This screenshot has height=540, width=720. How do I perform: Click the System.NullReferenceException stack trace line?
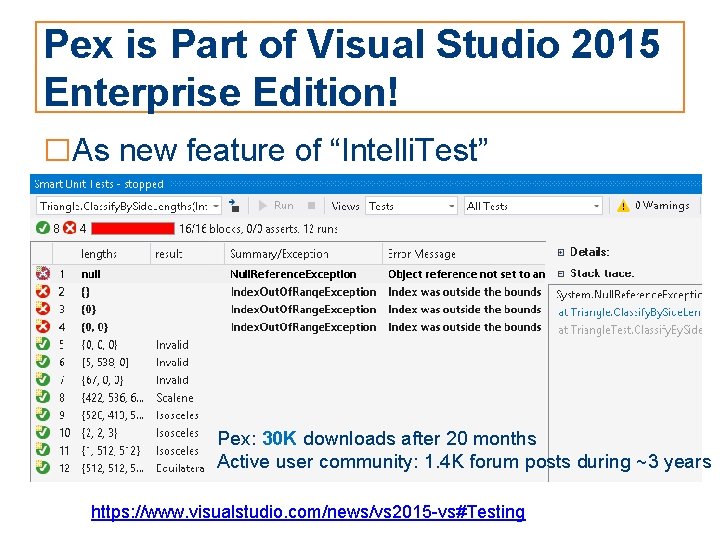(x=629, y=294)
